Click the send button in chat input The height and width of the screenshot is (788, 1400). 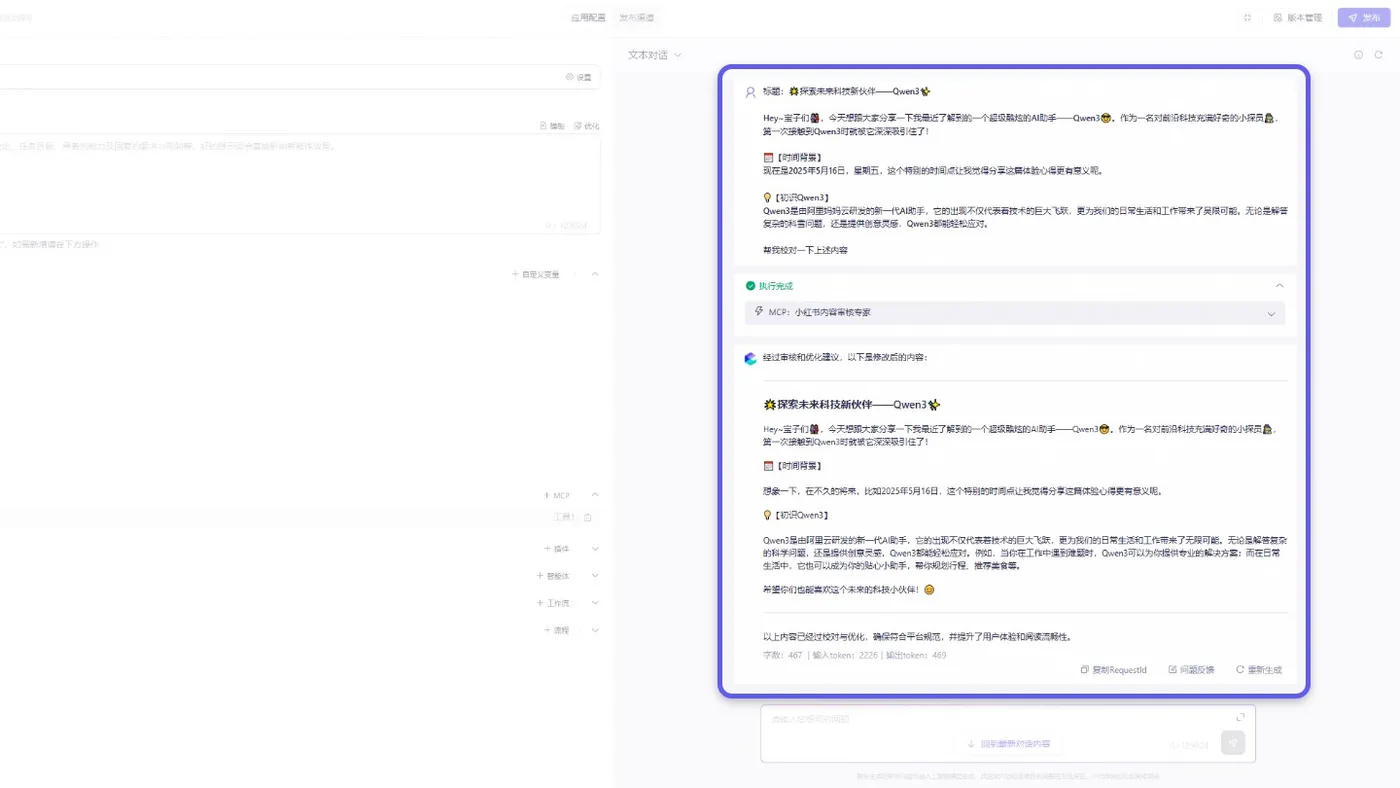pyautogui.click(x=1233, y=743)
